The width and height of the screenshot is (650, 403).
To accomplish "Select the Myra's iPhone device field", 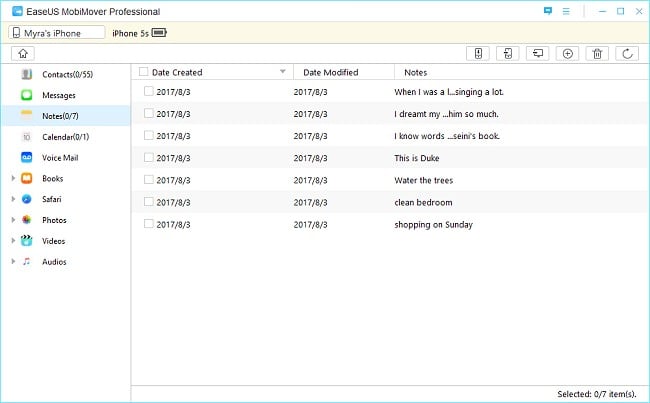I will pyautogui.click(x=56, y=32).
